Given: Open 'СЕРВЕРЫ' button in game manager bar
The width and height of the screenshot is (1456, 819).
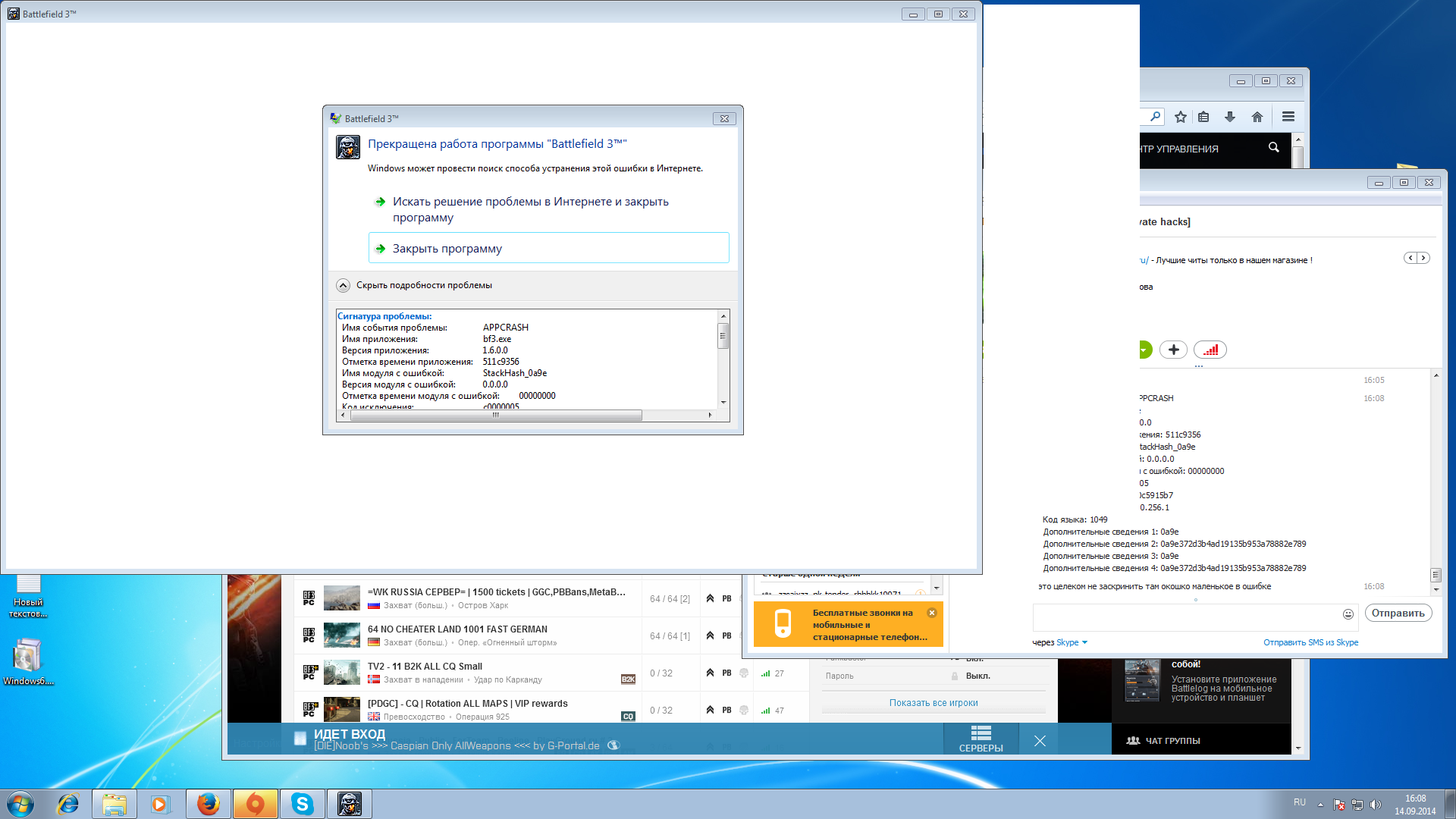Looking at the screenshot, I should (x=981, y=739).
